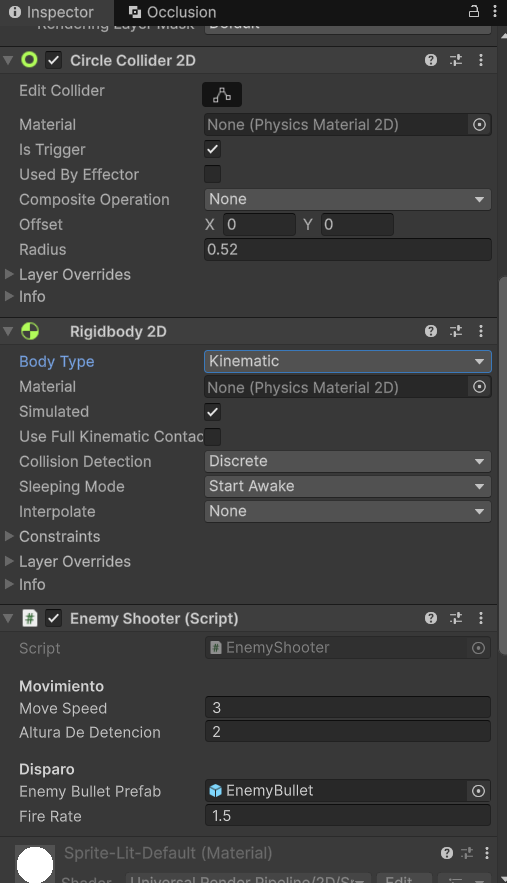Click the Rigidbody 2D title text
Screen dimensions: 507x883
point(118,331)
